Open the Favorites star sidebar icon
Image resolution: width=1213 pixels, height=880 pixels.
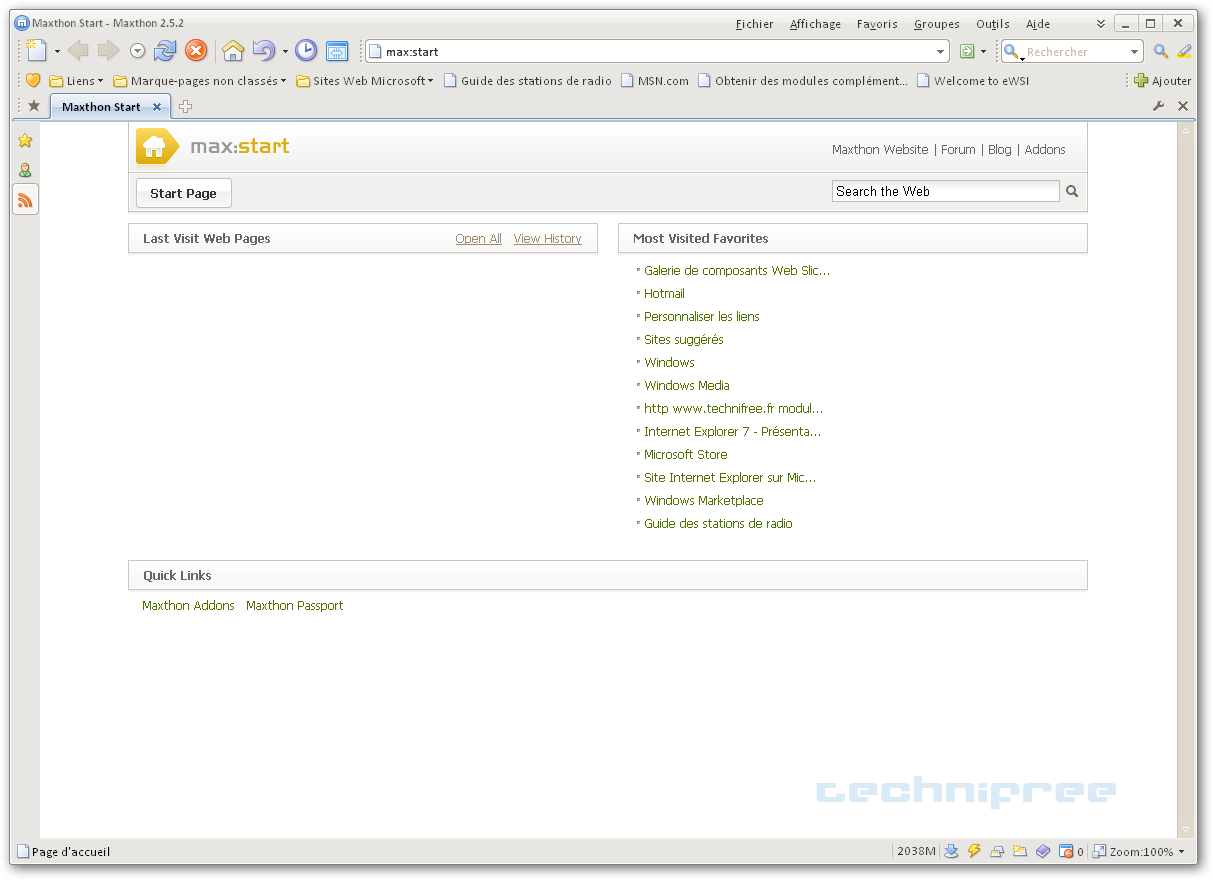[x=25, y=141]
